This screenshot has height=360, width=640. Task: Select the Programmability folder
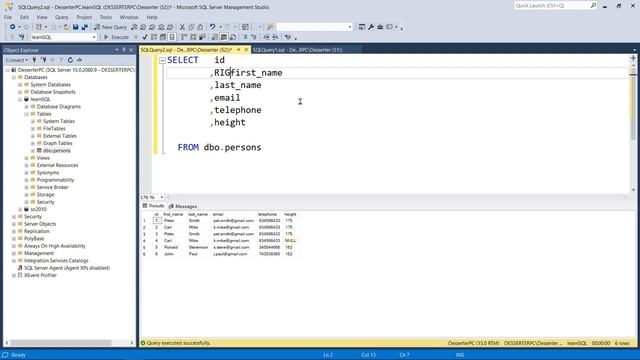point(56,180)
